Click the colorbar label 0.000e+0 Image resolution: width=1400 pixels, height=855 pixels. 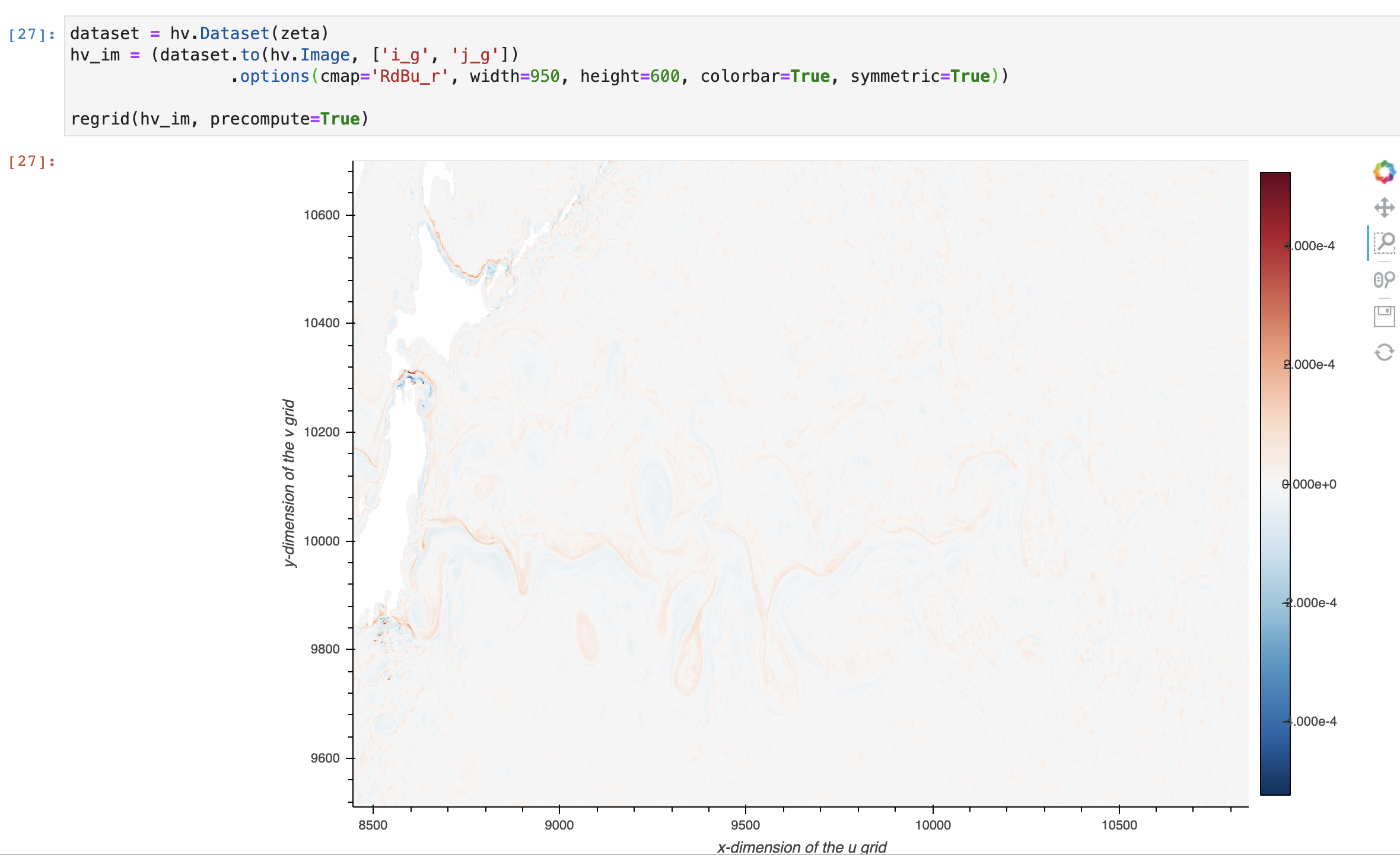1309,484
